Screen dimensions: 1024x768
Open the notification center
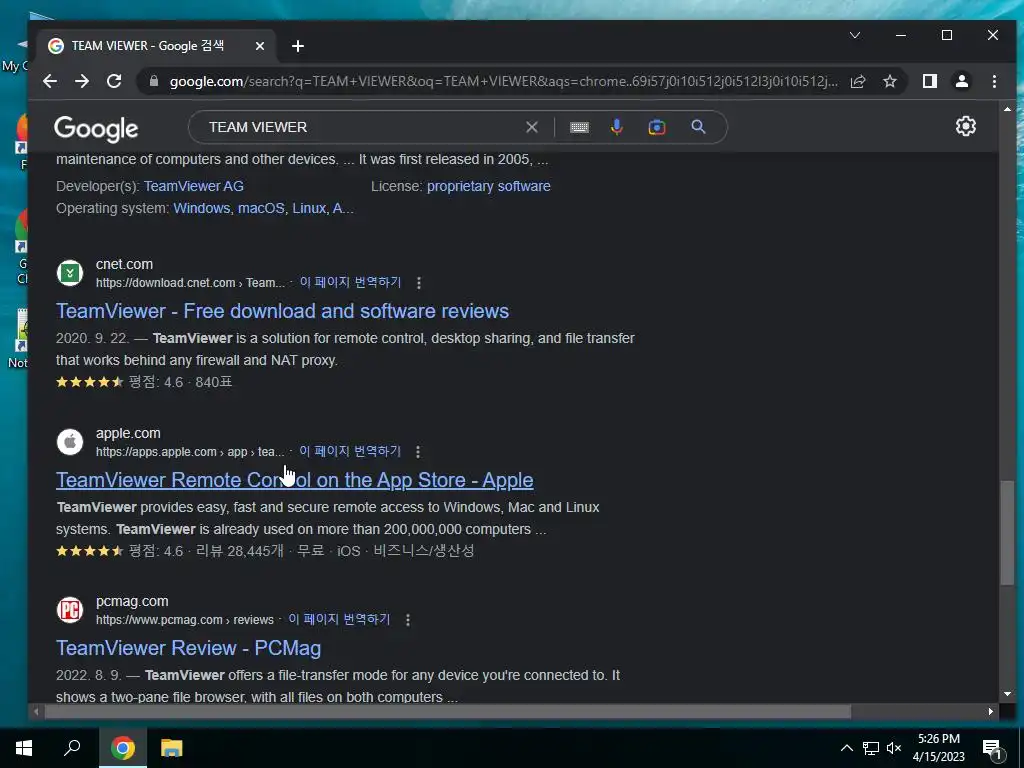point(992,748)
